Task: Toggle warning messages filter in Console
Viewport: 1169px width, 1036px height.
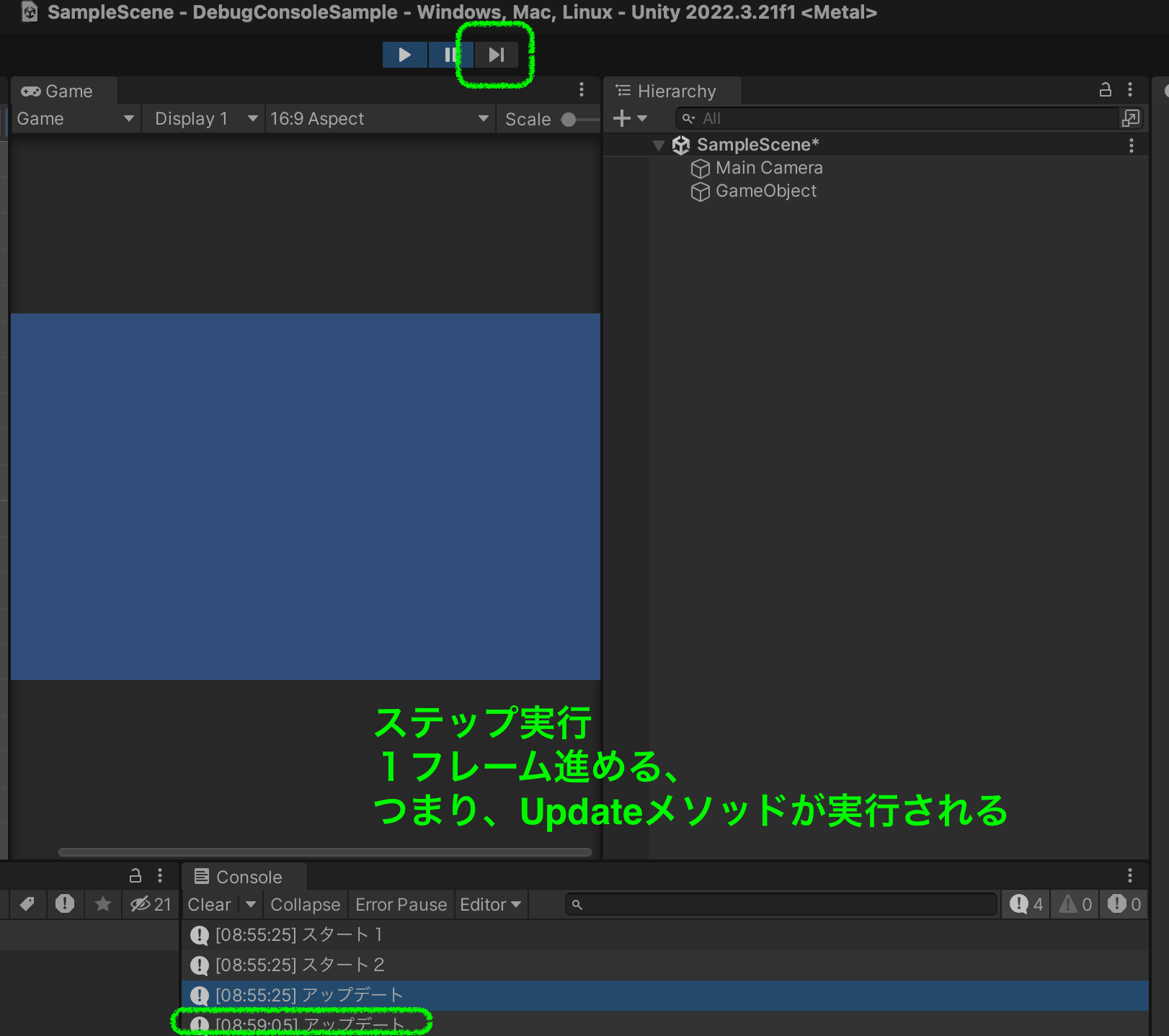Action: pyautogui.click(x=1075, y=904)
